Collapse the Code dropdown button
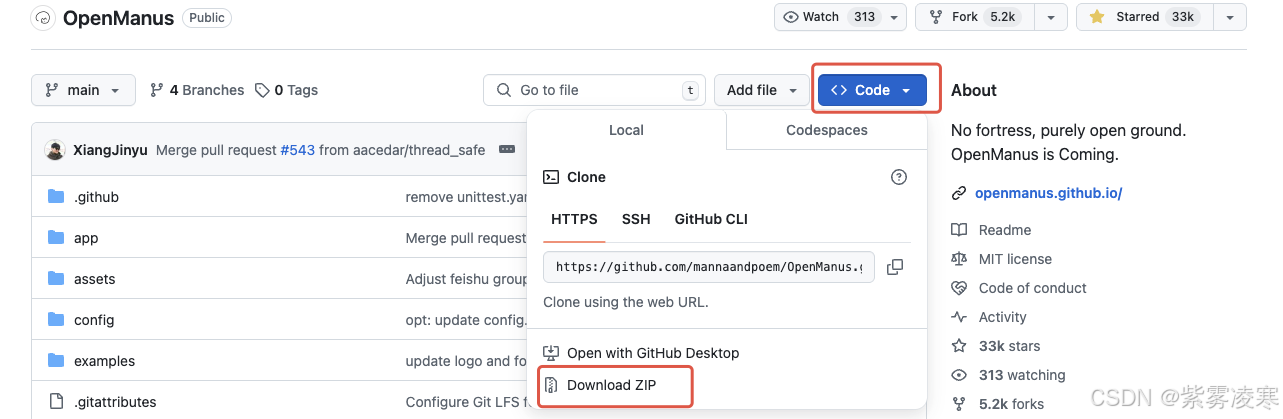The width and height of the screenshot is (1283, 419). [873, 90]
